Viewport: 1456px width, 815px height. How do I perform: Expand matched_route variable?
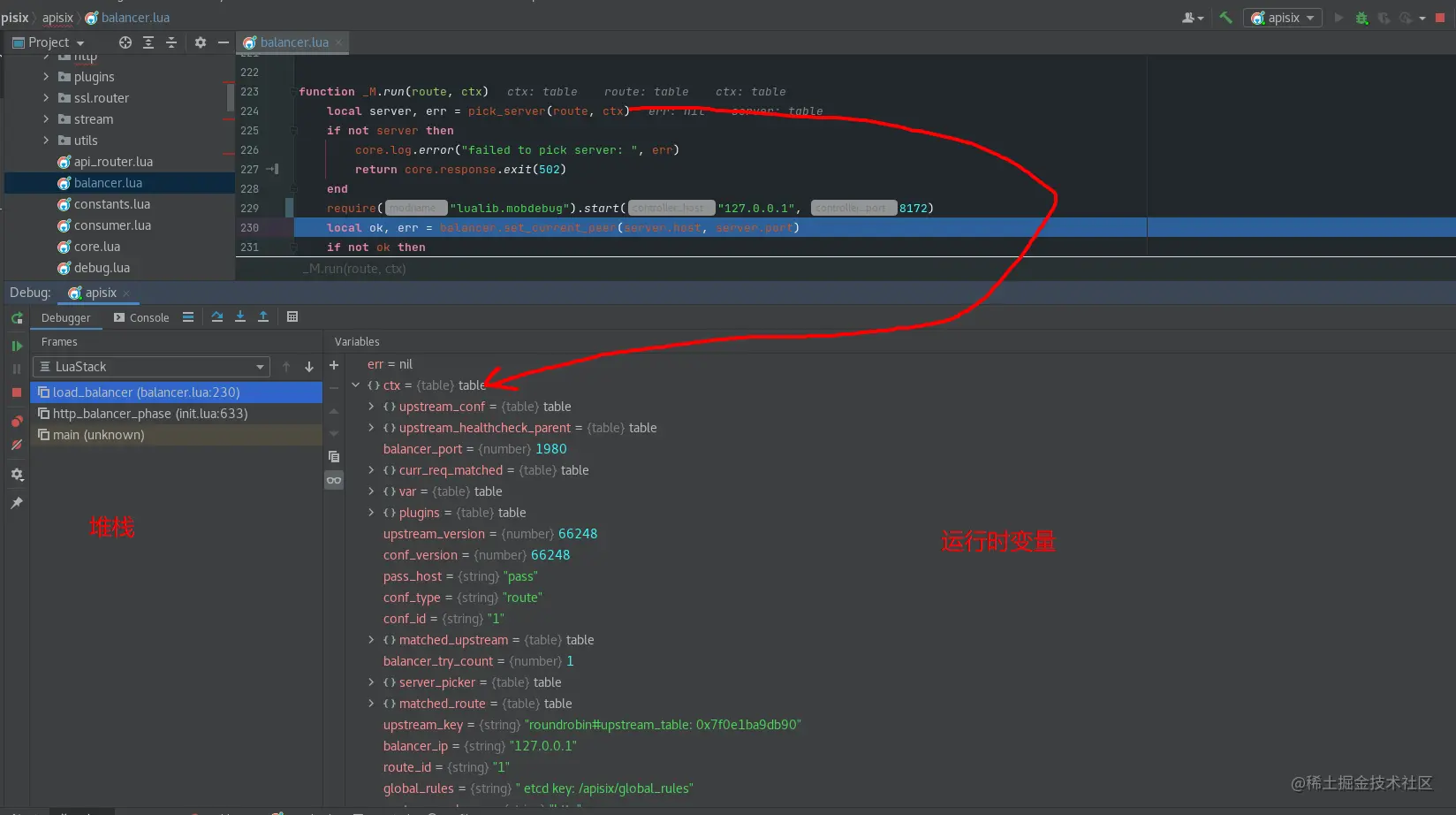[x=371, y=704]
